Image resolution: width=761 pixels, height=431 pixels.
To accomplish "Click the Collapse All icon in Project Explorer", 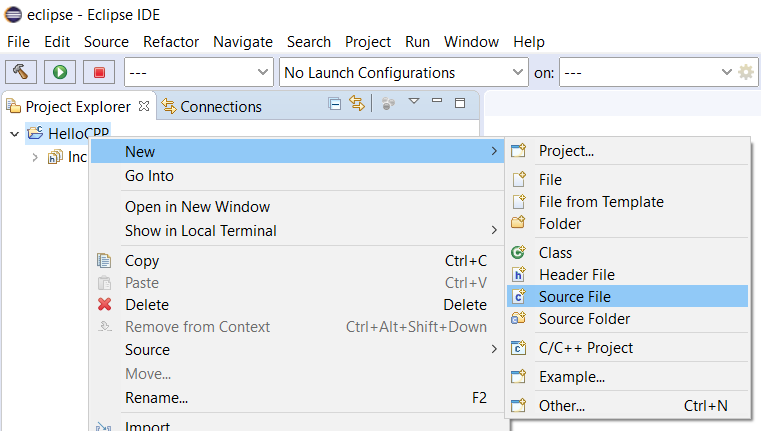I will coord(334,103).
